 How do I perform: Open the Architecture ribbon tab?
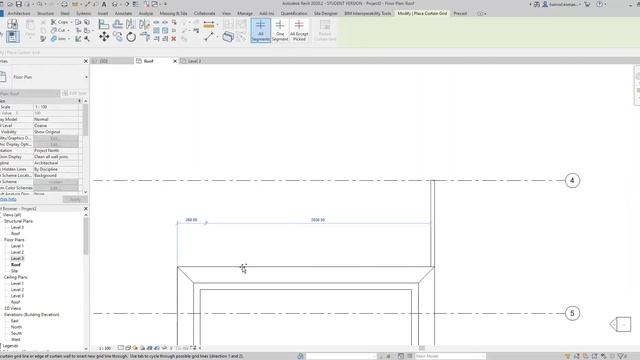[19, 13]
